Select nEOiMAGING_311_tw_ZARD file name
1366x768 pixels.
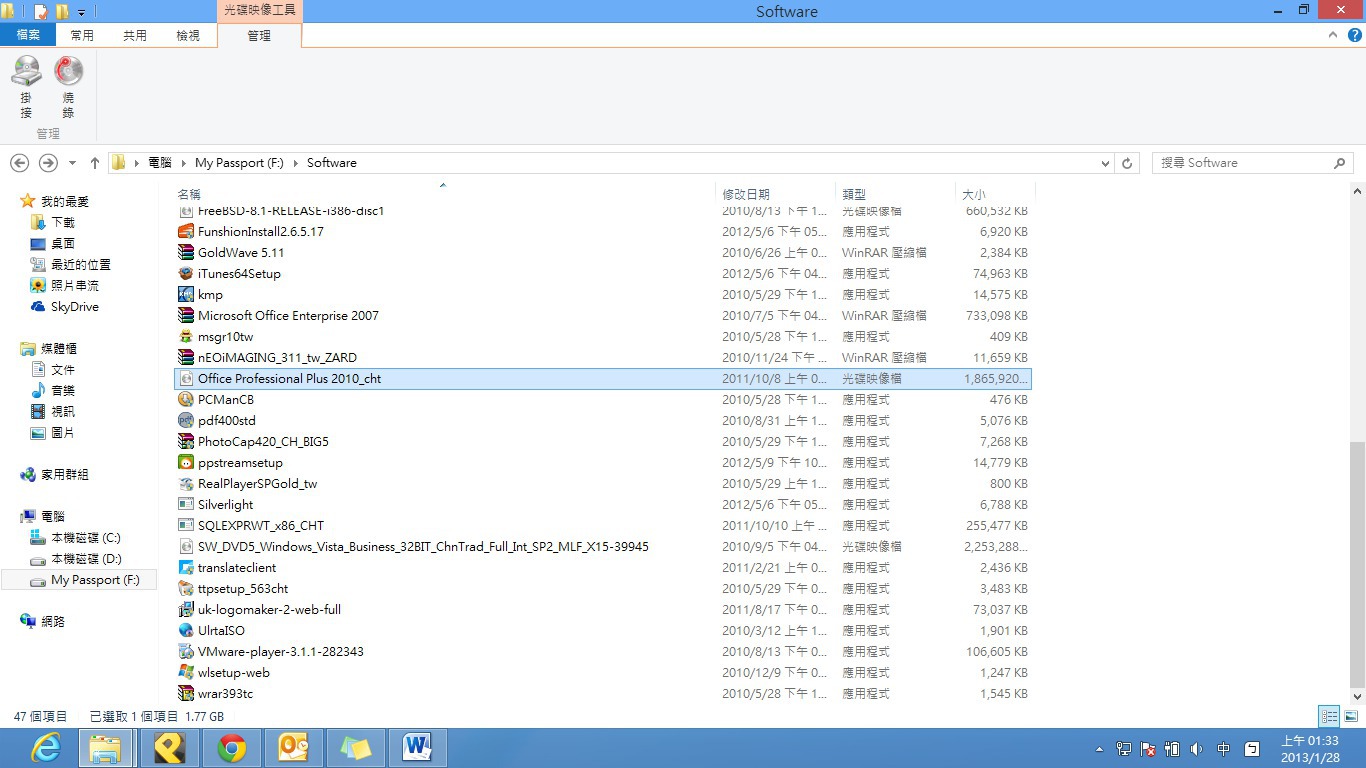coord(277,358)
